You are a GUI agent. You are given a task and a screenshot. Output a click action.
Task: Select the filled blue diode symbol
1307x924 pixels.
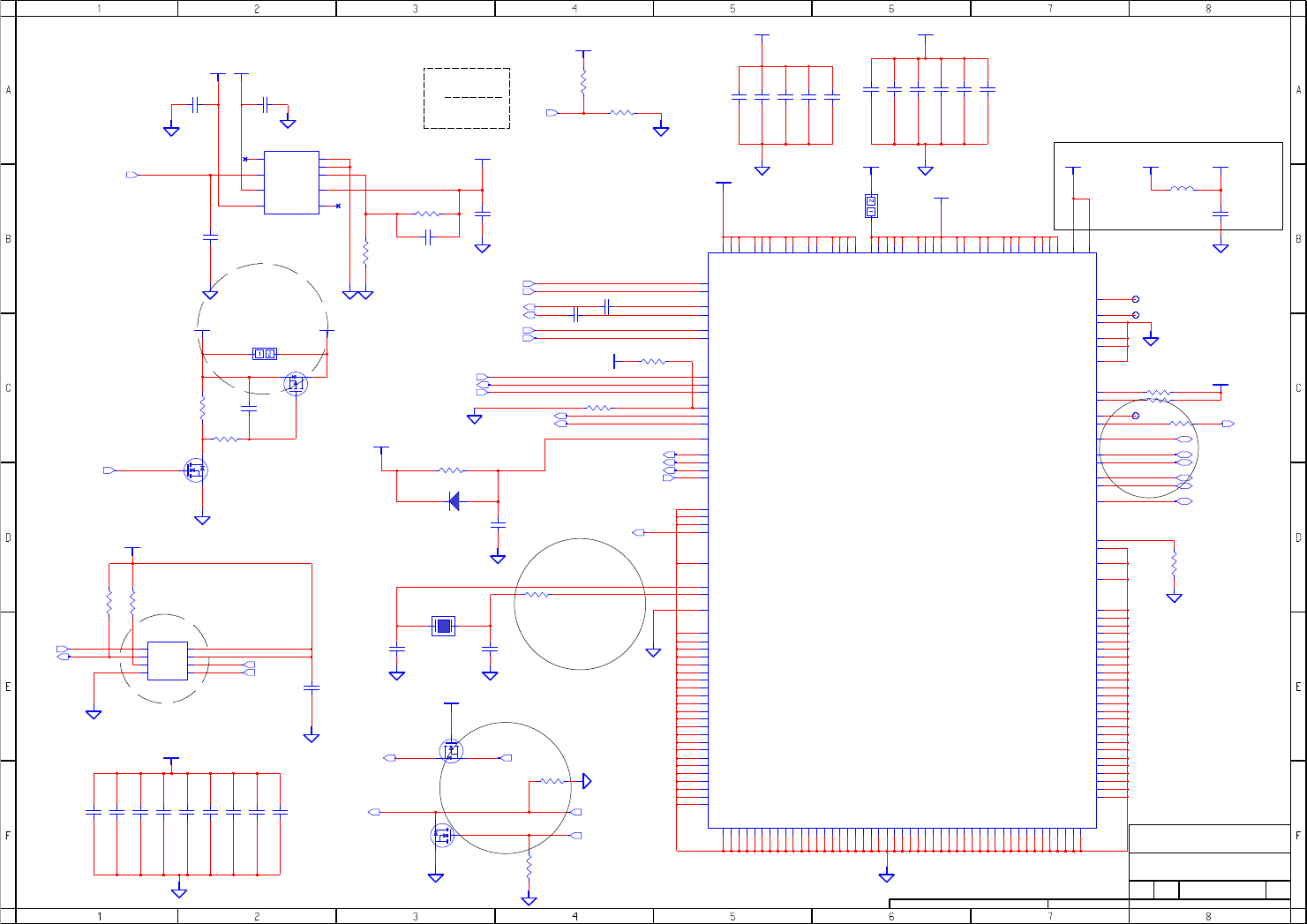[x=454, y=501]
